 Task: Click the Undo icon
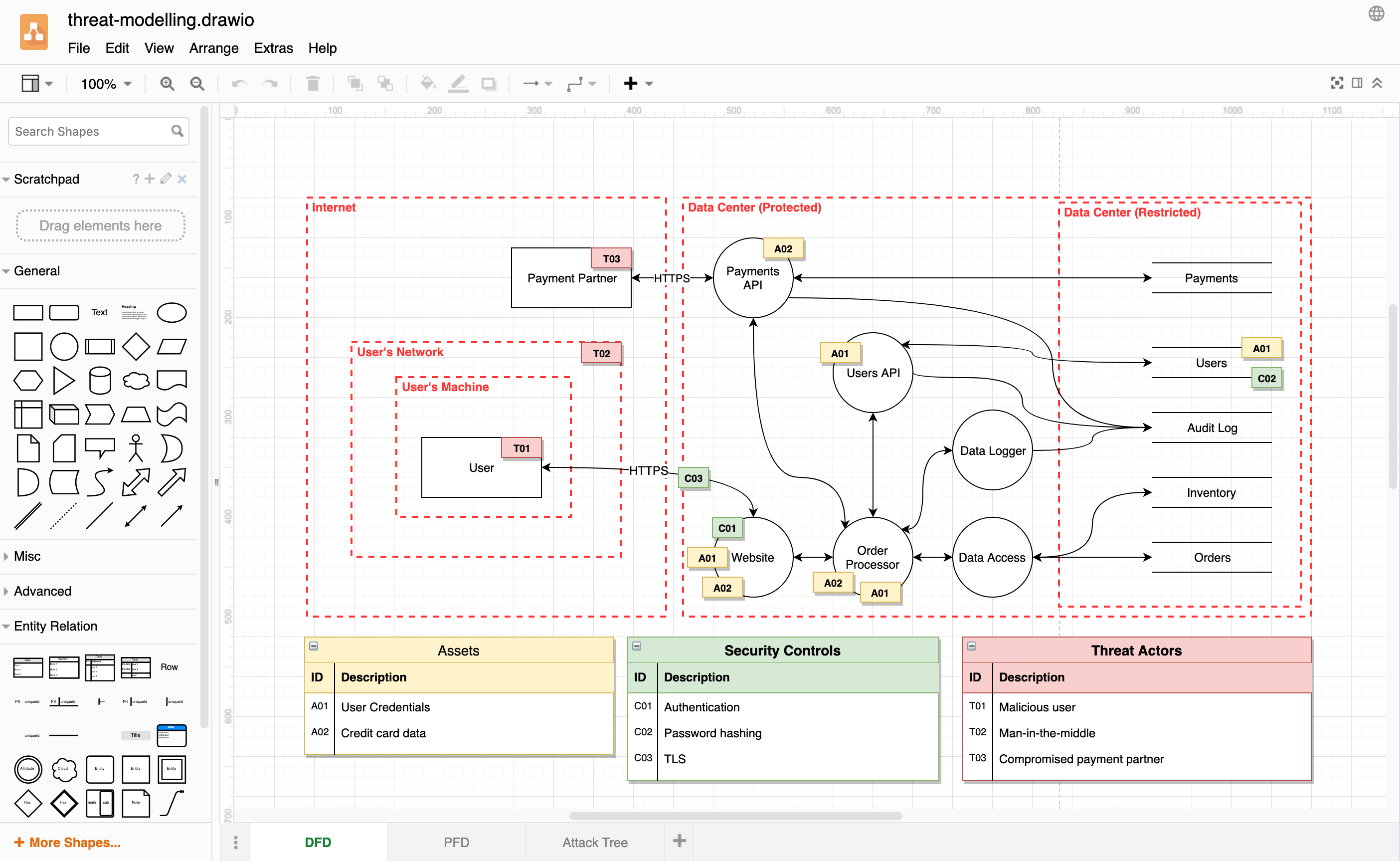point(238,83)
